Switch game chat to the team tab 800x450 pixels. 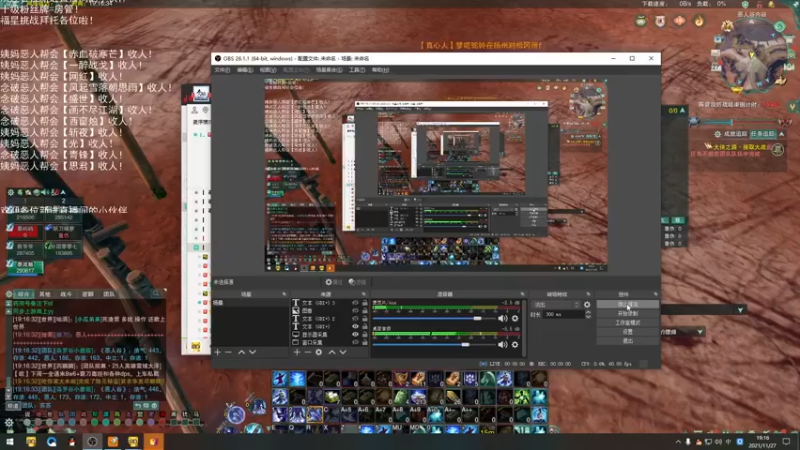[109, 294]
